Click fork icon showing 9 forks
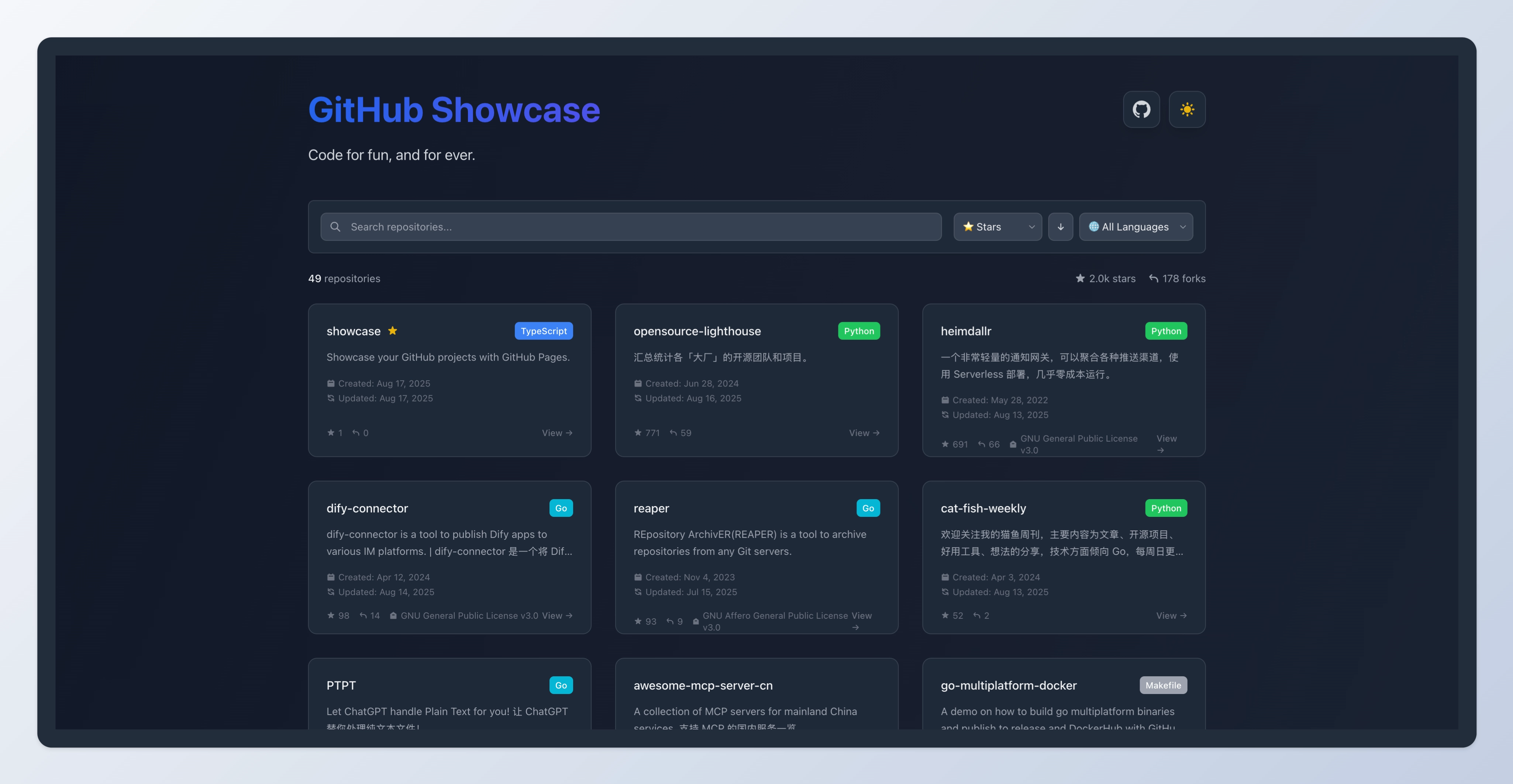 pos(669,621)
